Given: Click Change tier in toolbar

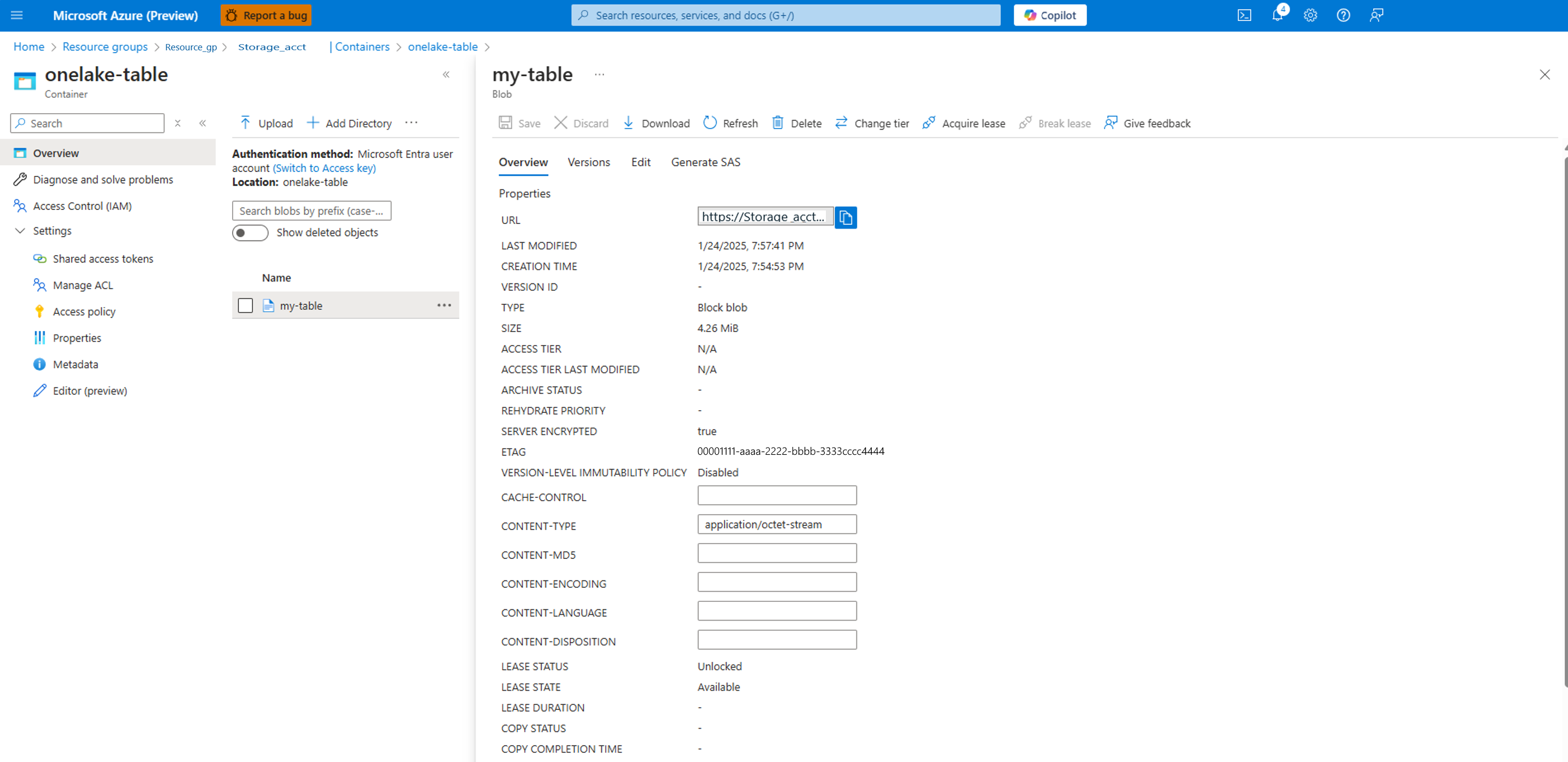Looking at the screenshot, I should tap(872, 123).
